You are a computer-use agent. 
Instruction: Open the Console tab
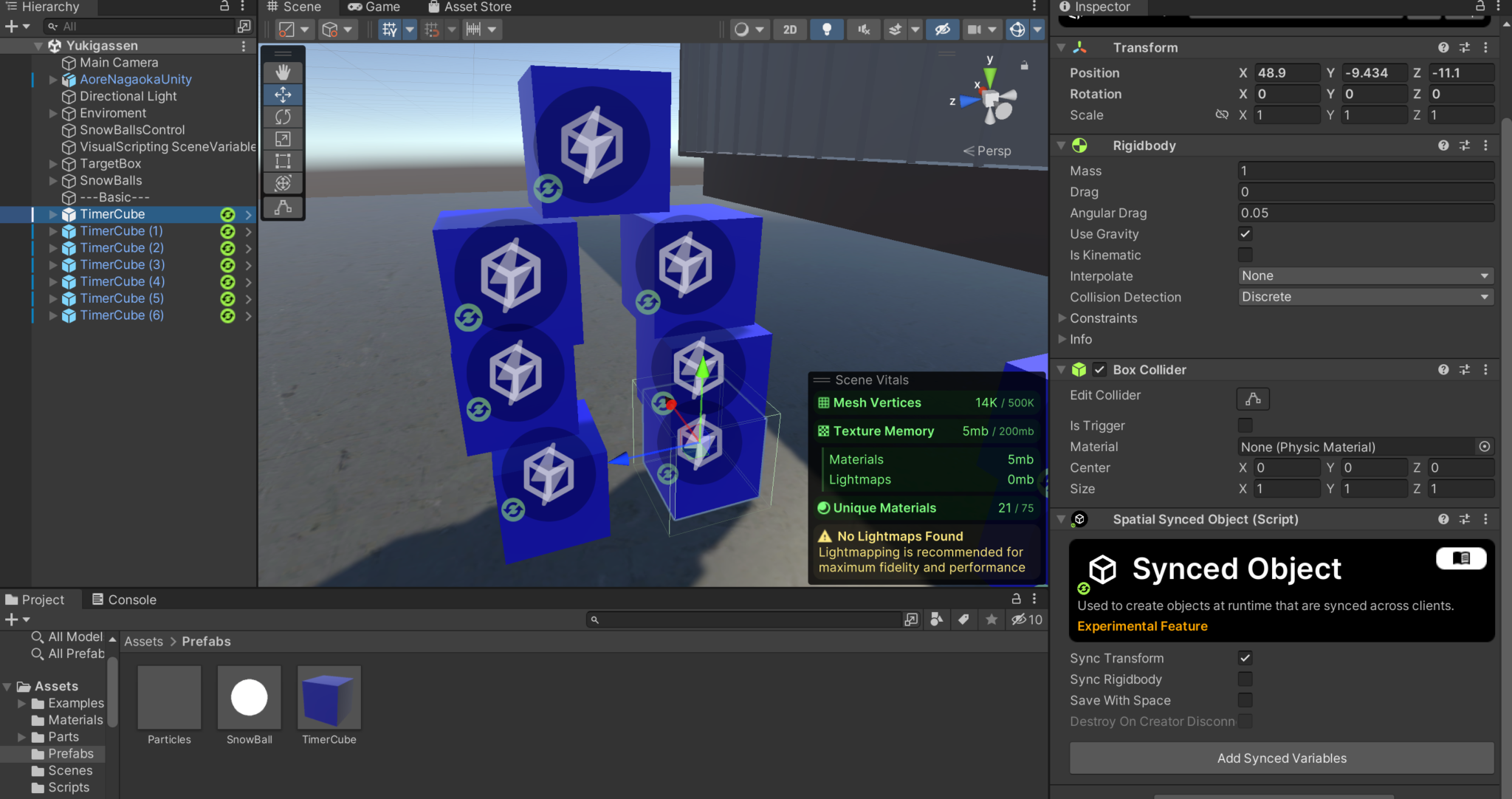point(123,599)
